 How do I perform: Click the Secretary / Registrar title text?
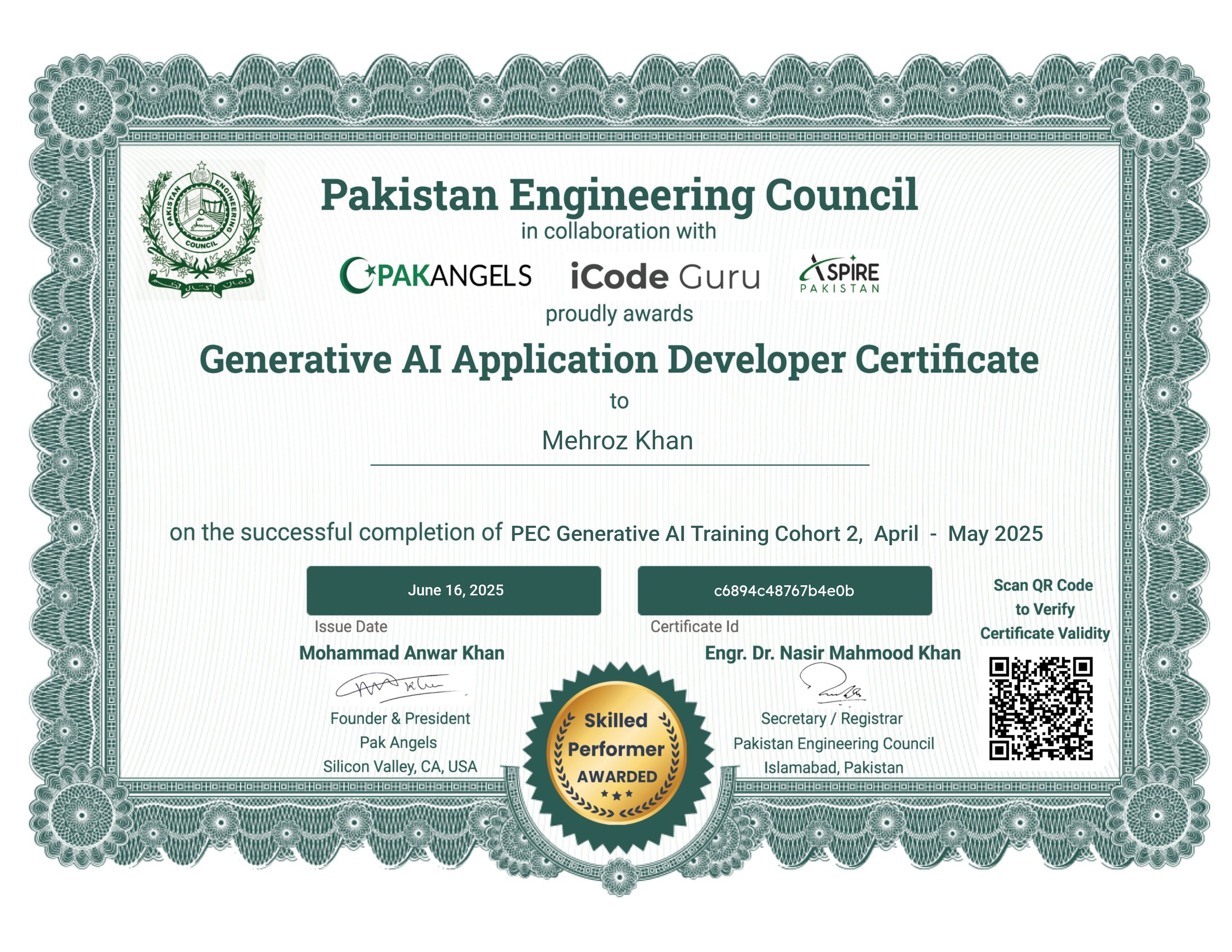[831, 718]
